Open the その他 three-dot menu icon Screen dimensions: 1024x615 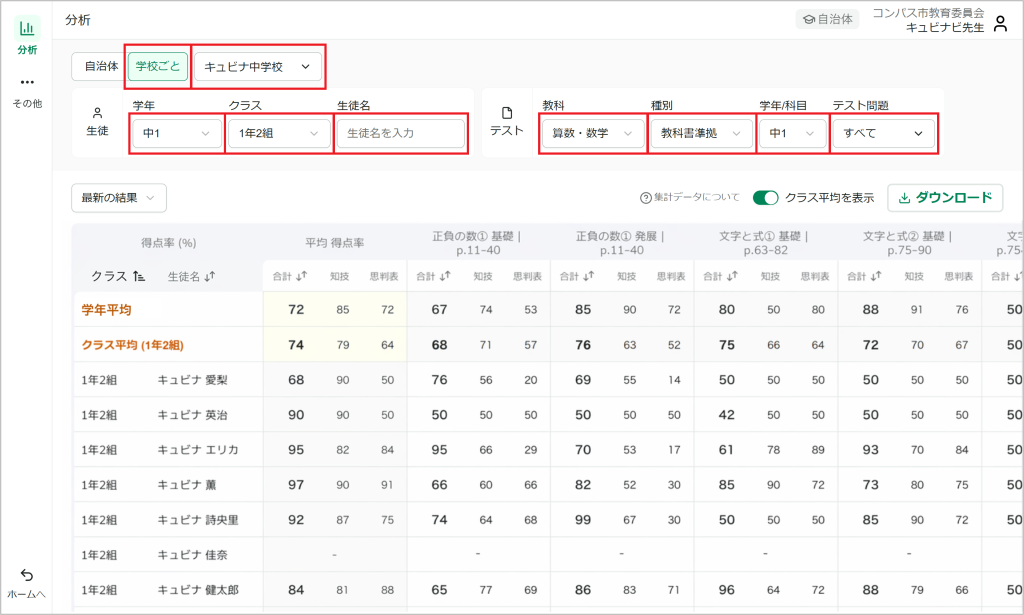pyautogui.click(x=27, y=82)
